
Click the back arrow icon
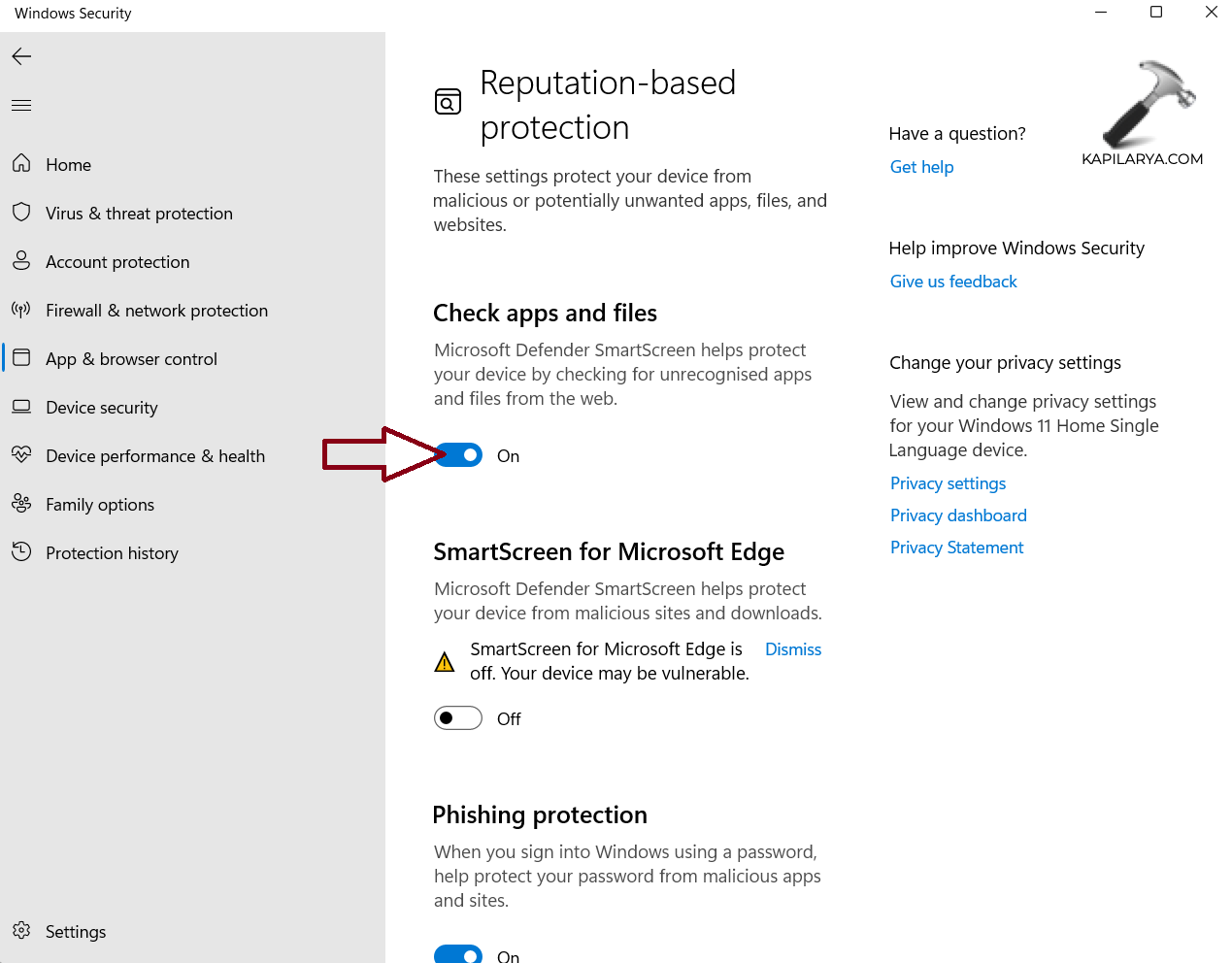[x=21, y=56]
